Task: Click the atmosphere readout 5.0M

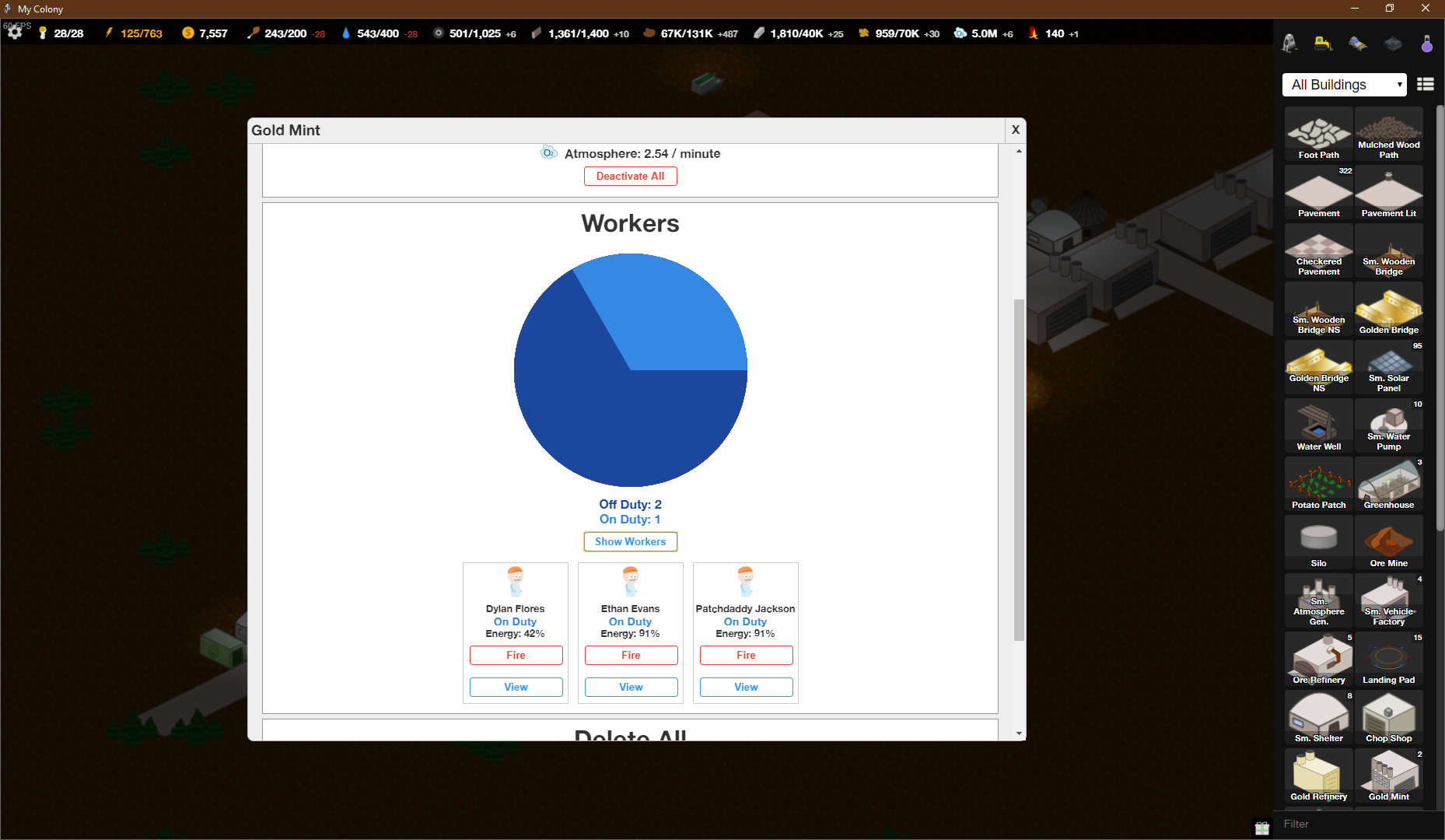Action: [x=985, y=33]
